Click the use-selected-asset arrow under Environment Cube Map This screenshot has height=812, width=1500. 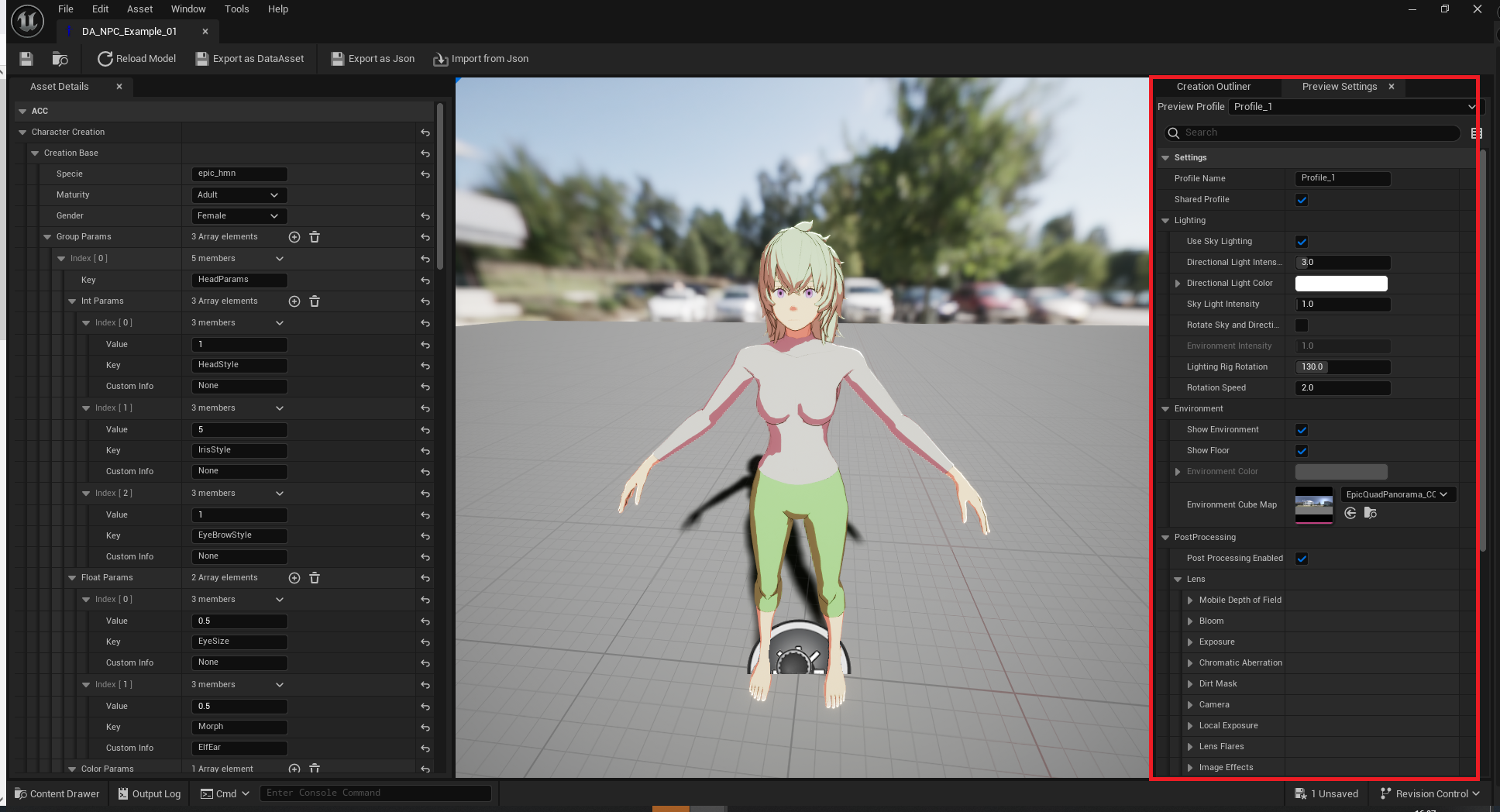[1350, 513]
